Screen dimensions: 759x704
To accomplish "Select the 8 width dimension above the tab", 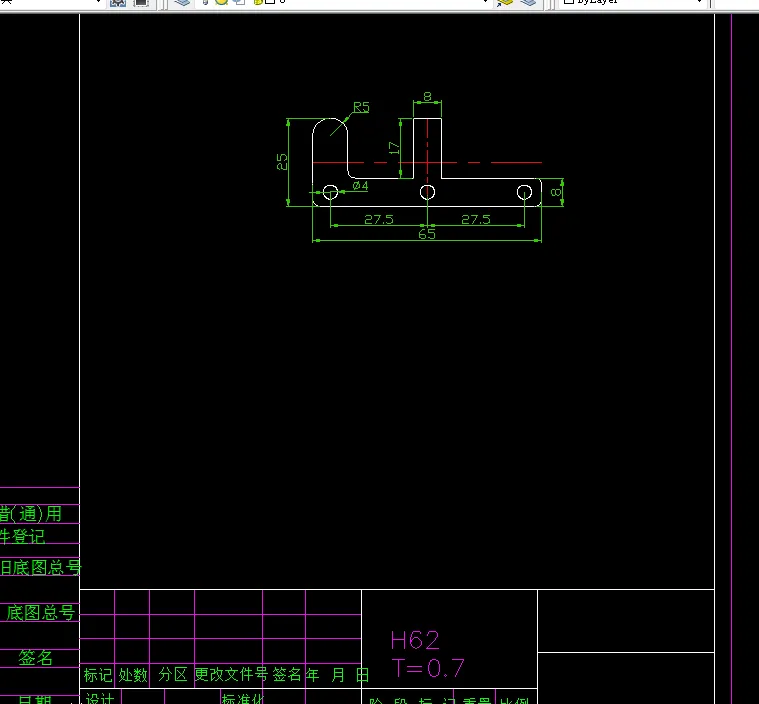I will pyautogui.click(x=427, y=96).
